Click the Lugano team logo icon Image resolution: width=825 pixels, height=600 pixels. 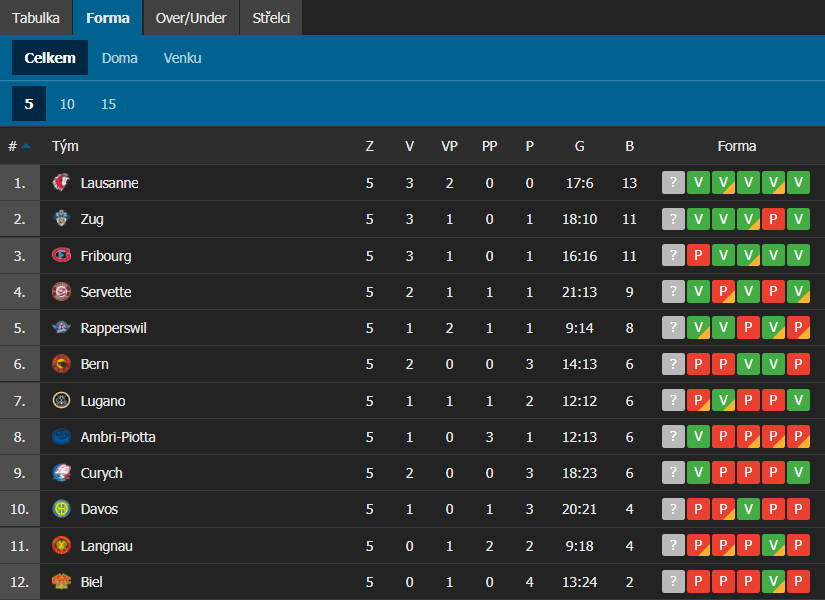click(62, 401)
